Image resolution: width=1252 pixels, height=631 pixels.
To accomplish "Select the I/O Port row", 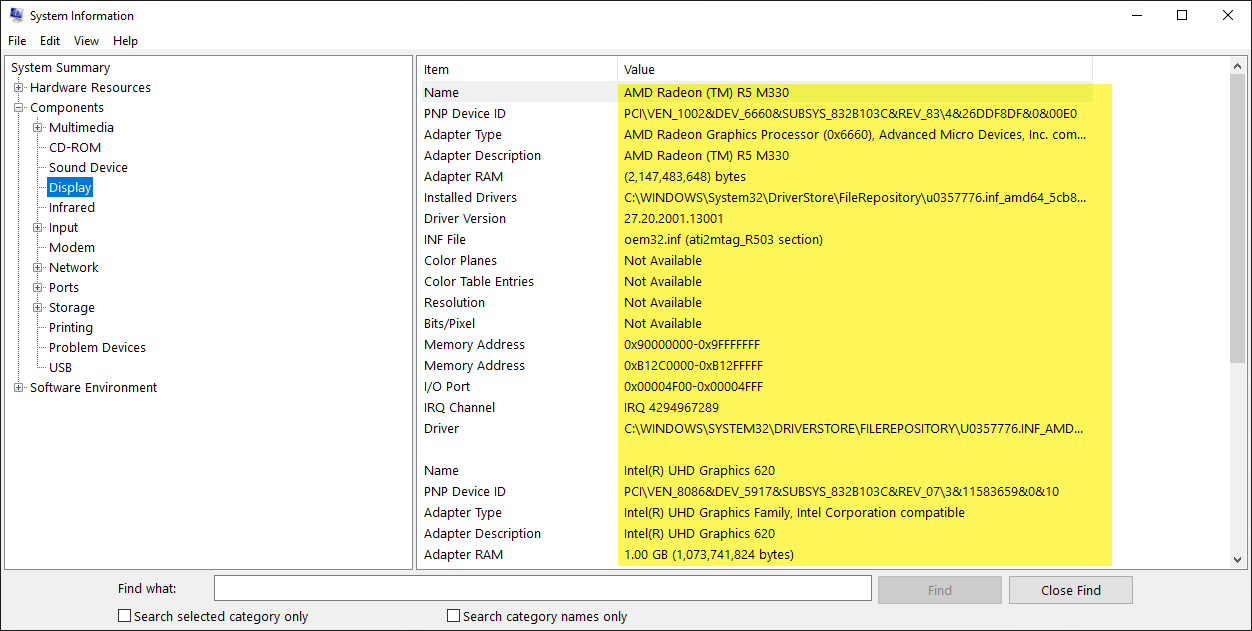I will pos(755,386).
